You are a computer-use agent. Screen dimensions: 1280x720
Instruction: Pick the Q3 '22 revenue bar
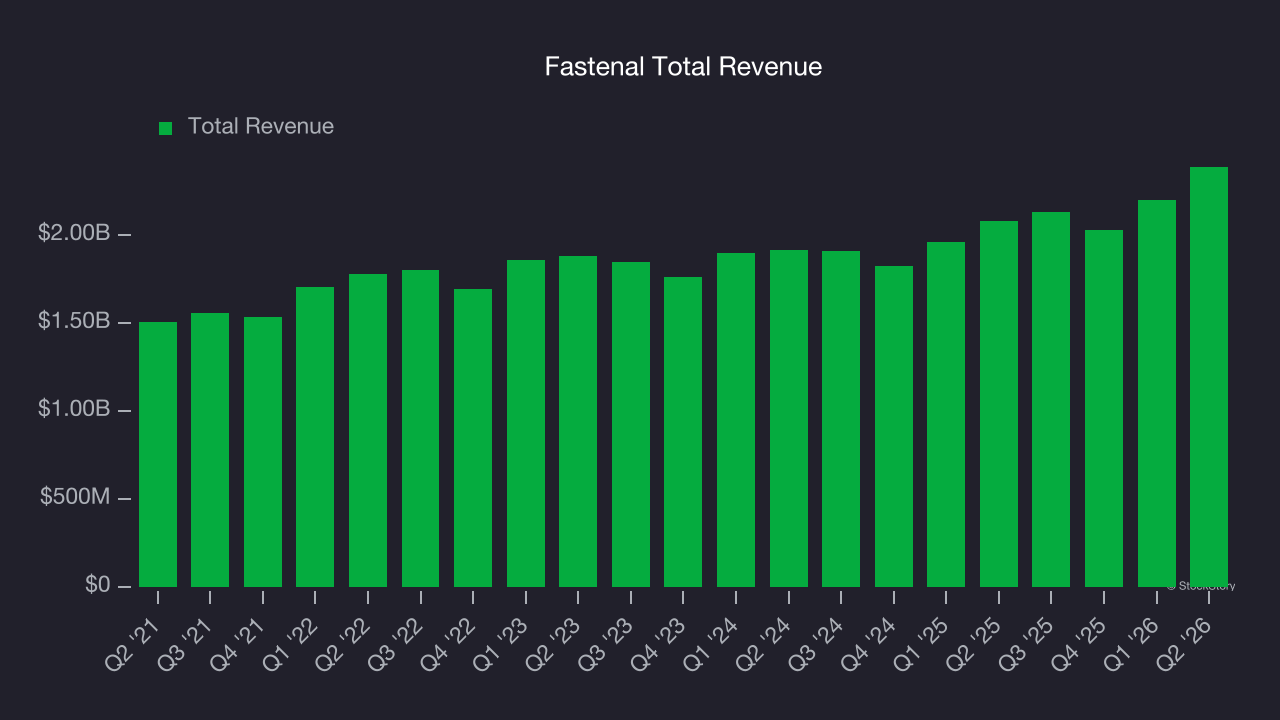(x=421, y=428)
